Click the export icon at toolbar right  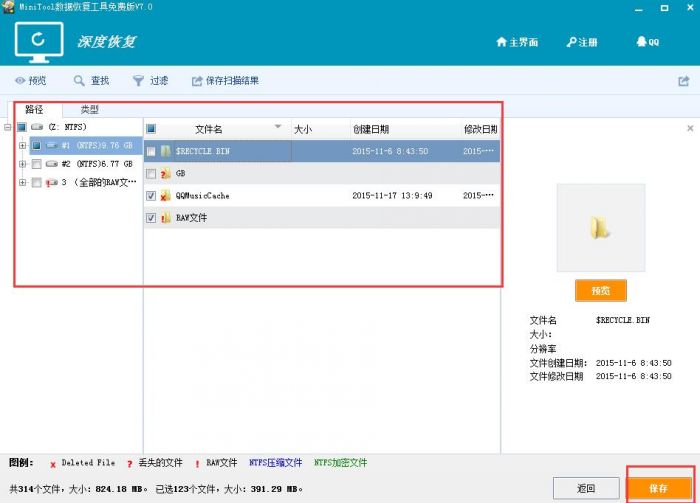tap(683, 81)
